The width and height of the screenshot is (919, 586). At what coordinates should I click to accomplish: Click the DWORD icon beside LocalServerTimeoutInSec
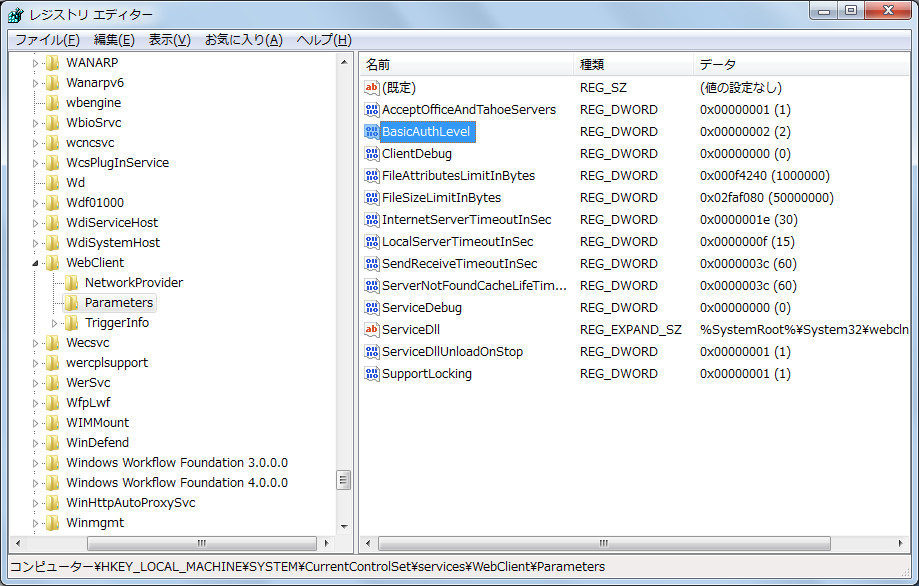(x=372, y=241)
